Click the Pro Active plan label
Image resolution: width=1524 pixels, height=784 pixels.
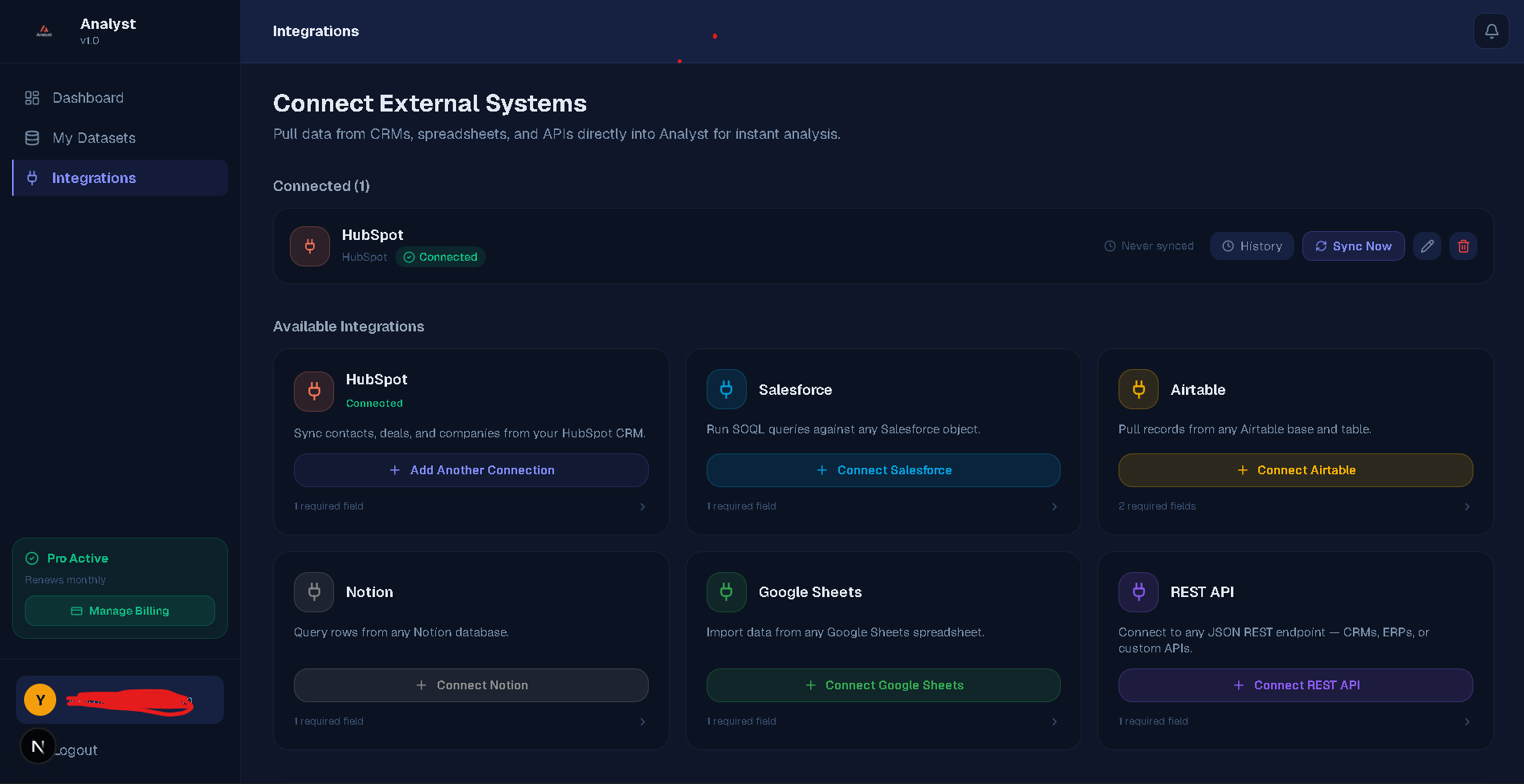click(78, 559)
